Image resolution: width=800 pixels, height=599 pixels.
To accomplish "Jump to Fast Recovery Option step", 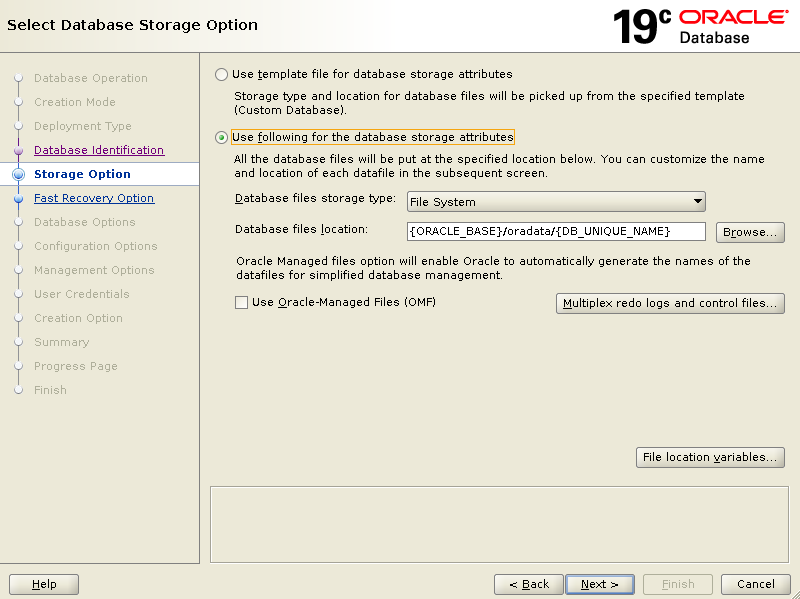I will pos(94,198).
